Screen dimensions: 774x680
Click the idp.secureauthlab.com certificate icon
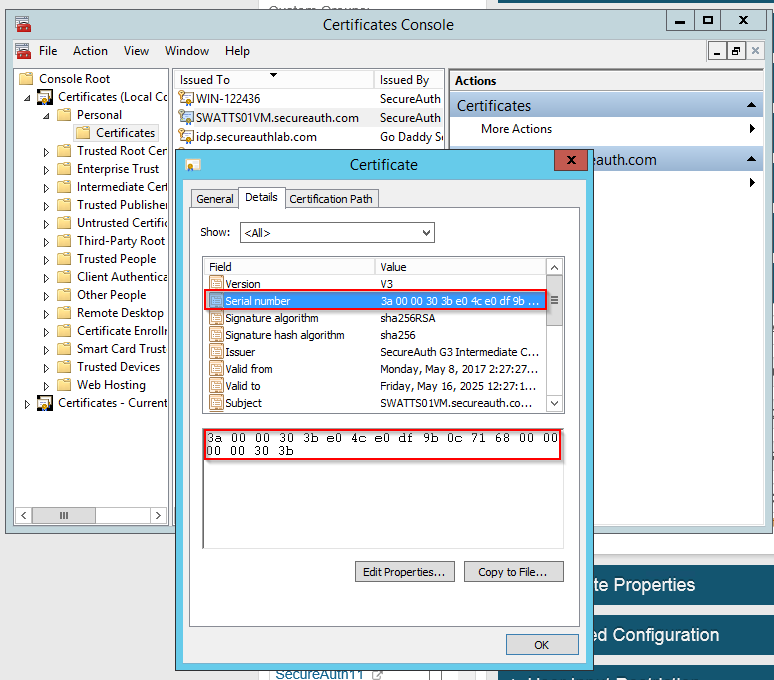click(x=186, y=137)
